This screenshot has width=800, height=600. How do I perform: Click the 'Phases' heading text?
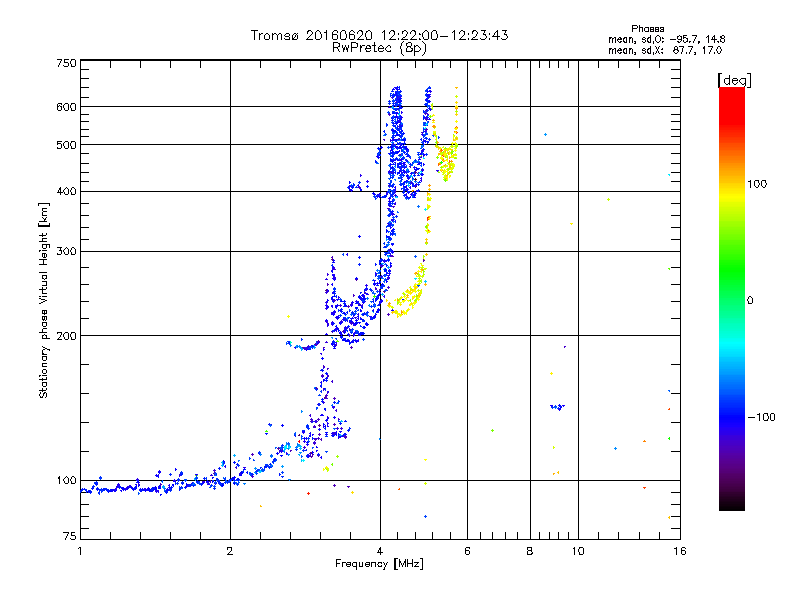[x=647, y=29]
